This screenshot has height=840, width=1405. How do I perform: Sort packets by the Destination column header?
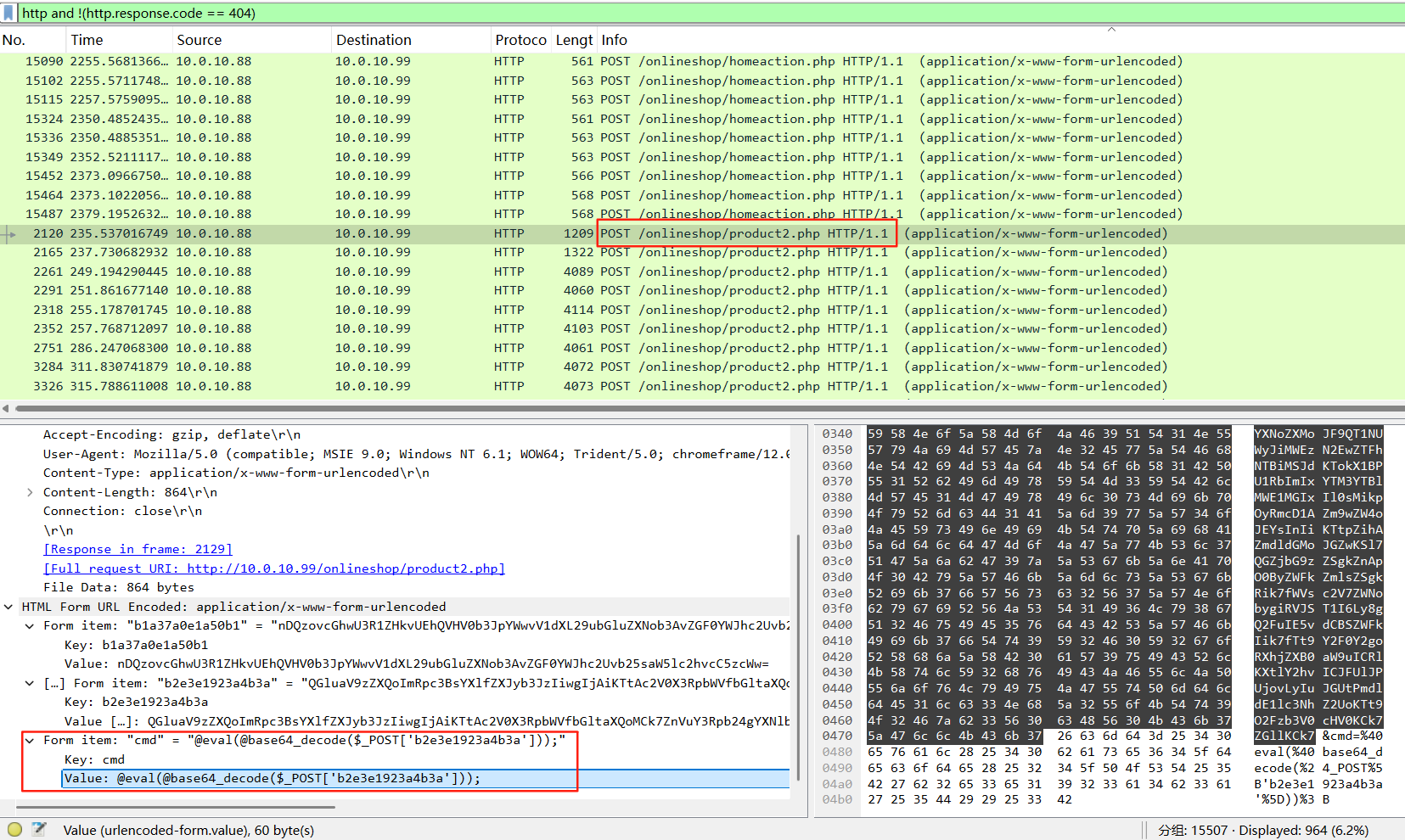410,40
